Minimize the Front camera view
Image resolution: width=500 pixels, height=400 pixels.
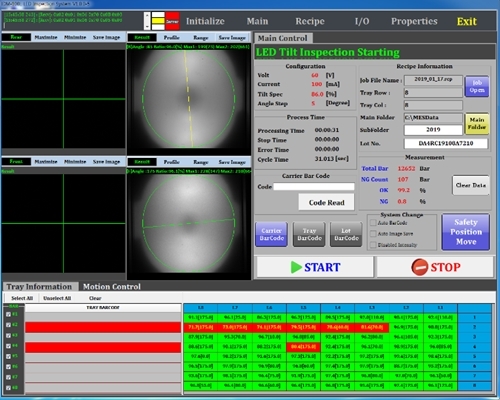coord(75,162)
